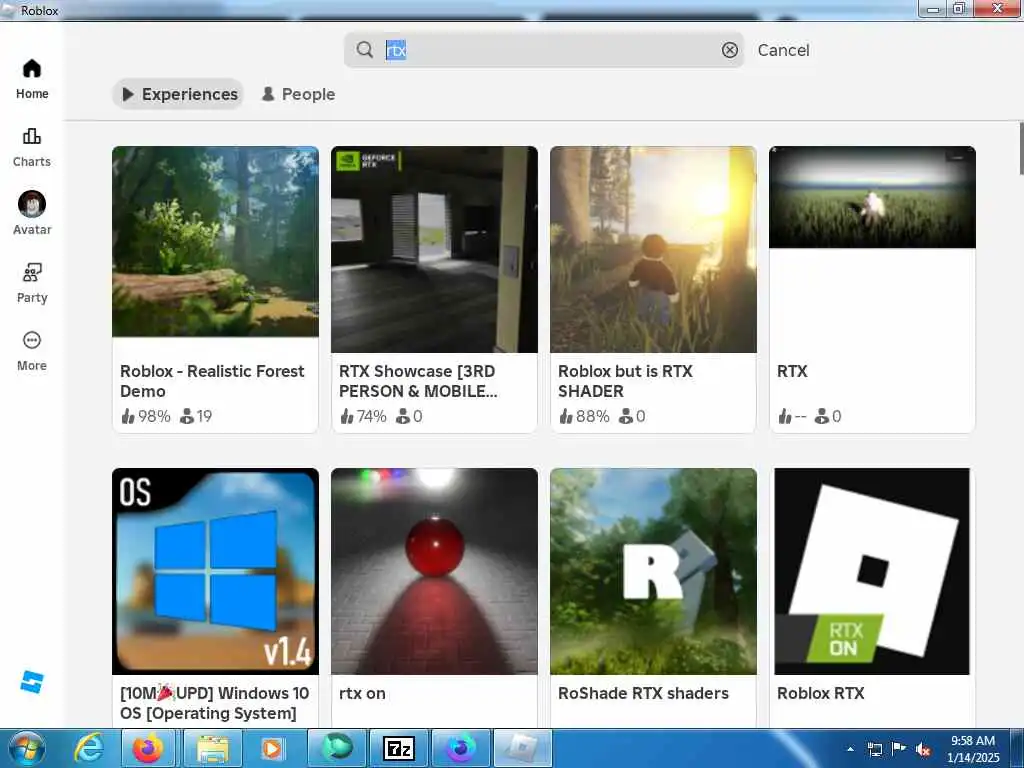Click title 'RTX Showcase [3RD PERSON & MOBILE...'

click(x=418, y=381)
